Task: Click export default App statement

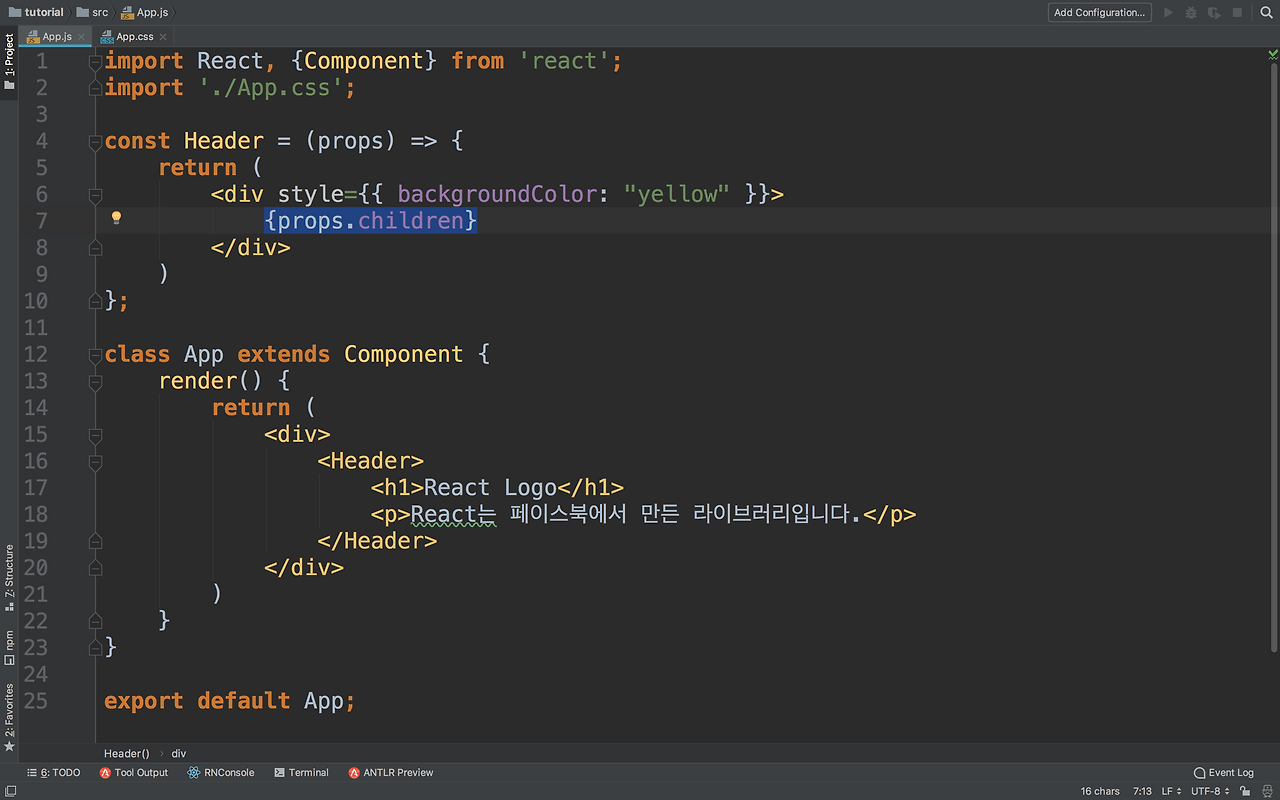Action: click(230, 701)
